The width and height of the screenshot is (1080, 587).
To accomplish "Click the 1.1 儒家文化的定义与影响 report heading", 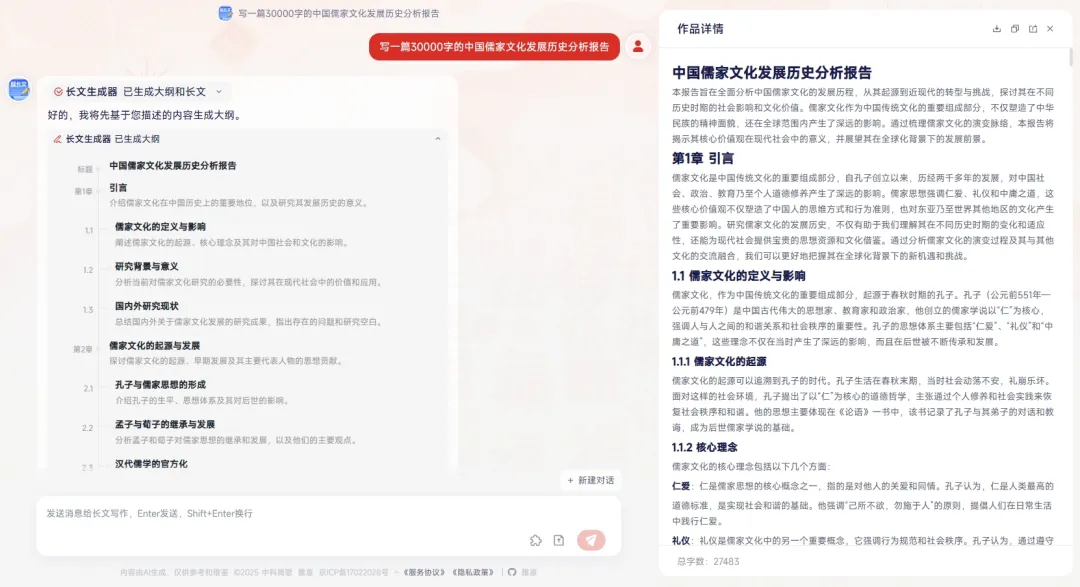I will click(x=738, y=276).
